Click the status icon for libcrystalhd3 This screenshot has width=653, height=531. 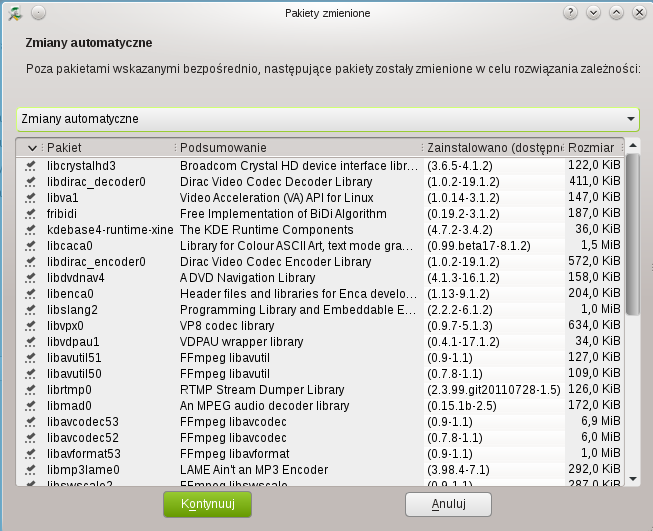31,166
